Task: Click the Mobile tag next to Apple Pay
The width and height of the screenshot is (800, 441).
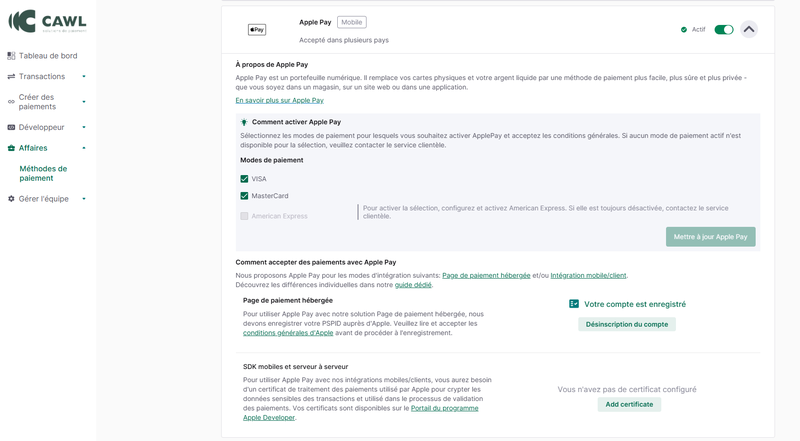Action: tap(352, 22)
